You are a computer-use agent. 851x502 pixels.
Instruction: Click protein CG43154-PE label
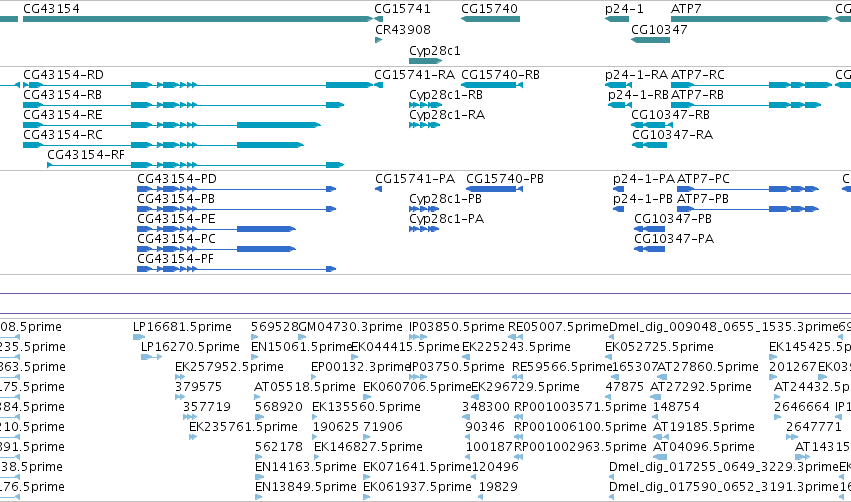[x=176, y=219]
